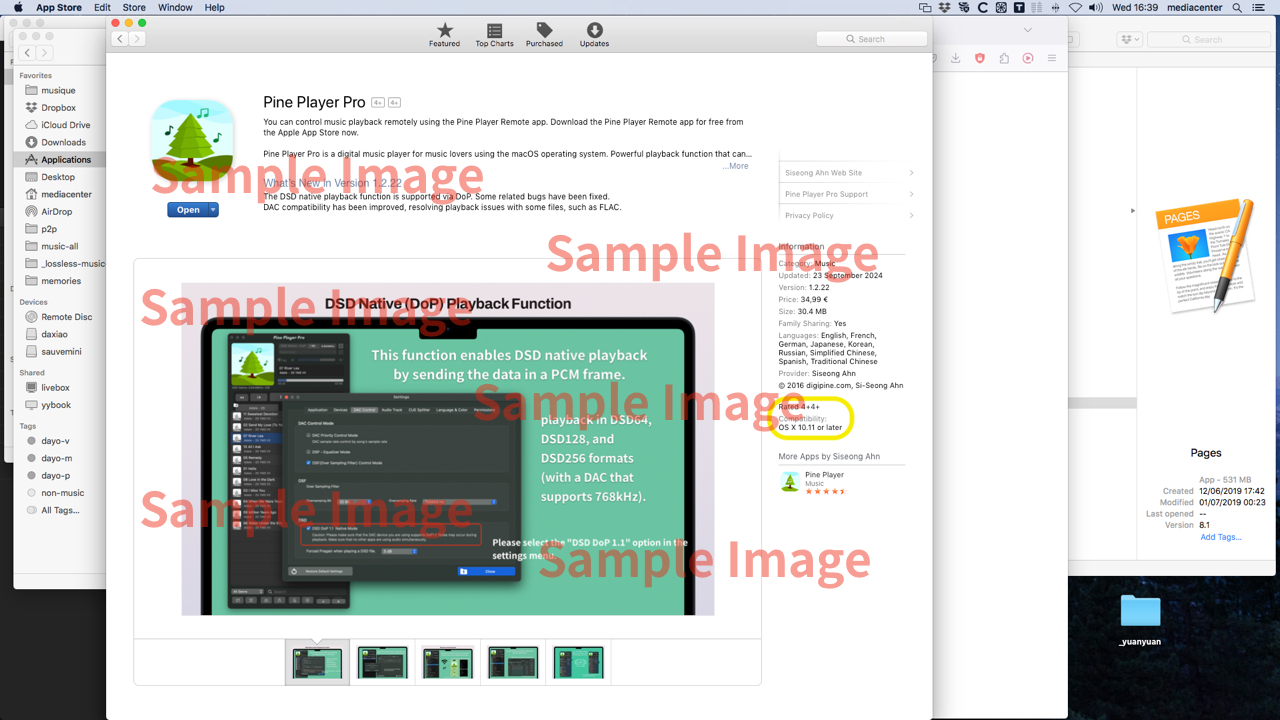Screen dimensions: 1280x720
Task: Expand the Open button dropdown arrow
Action: [213, 210]
